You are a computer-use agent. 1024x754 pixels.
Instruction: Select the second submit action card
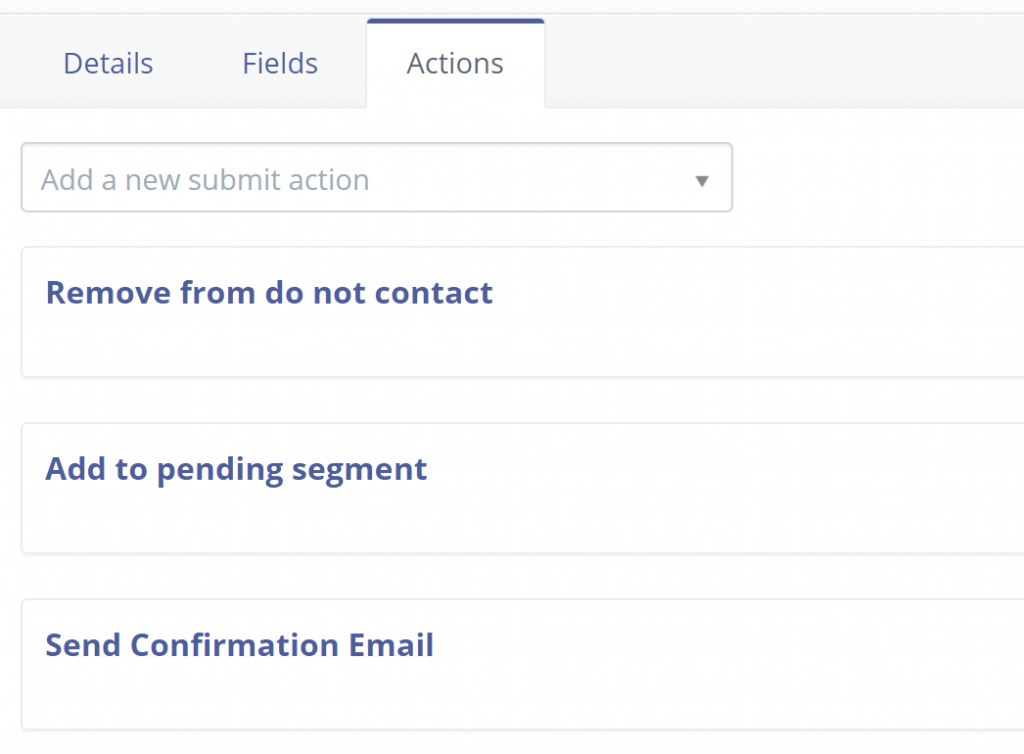500,488
